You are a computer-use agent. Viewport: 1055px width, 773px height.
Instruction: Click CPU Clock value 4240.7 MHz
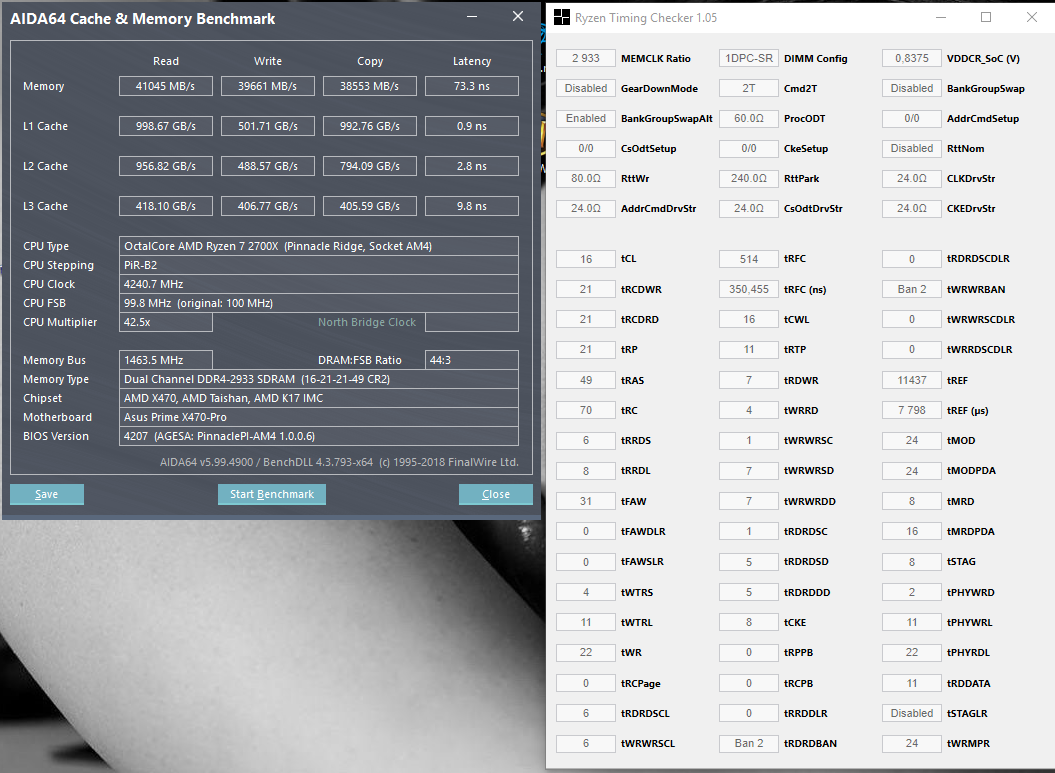[x=319, y=284]
